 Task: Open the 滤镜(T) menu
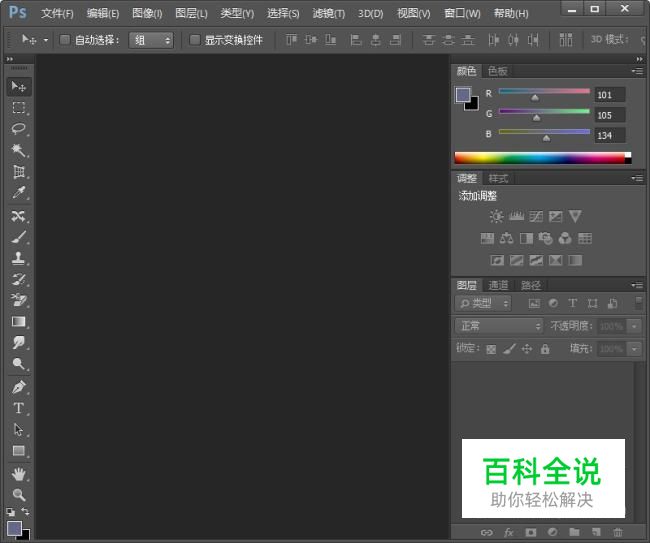[x=328, y=13]
